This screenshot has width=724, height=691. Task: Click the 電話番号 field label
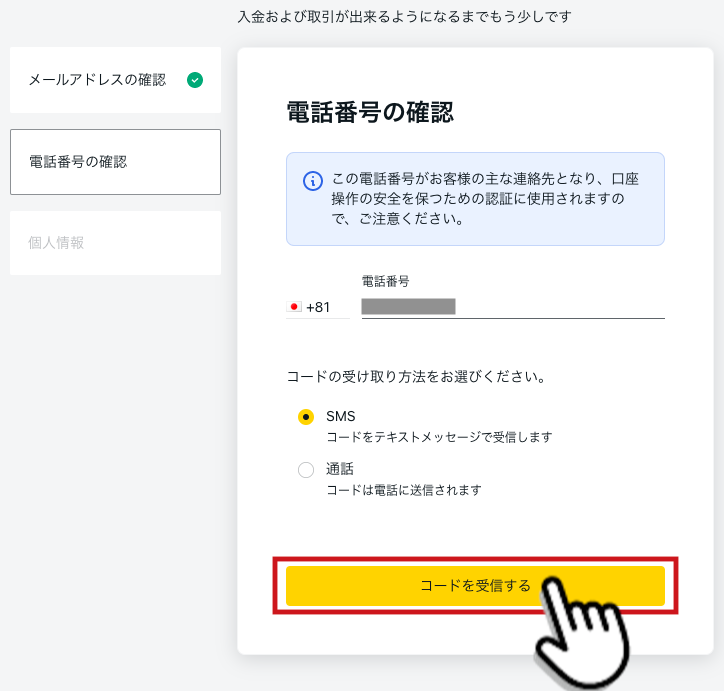386,281
